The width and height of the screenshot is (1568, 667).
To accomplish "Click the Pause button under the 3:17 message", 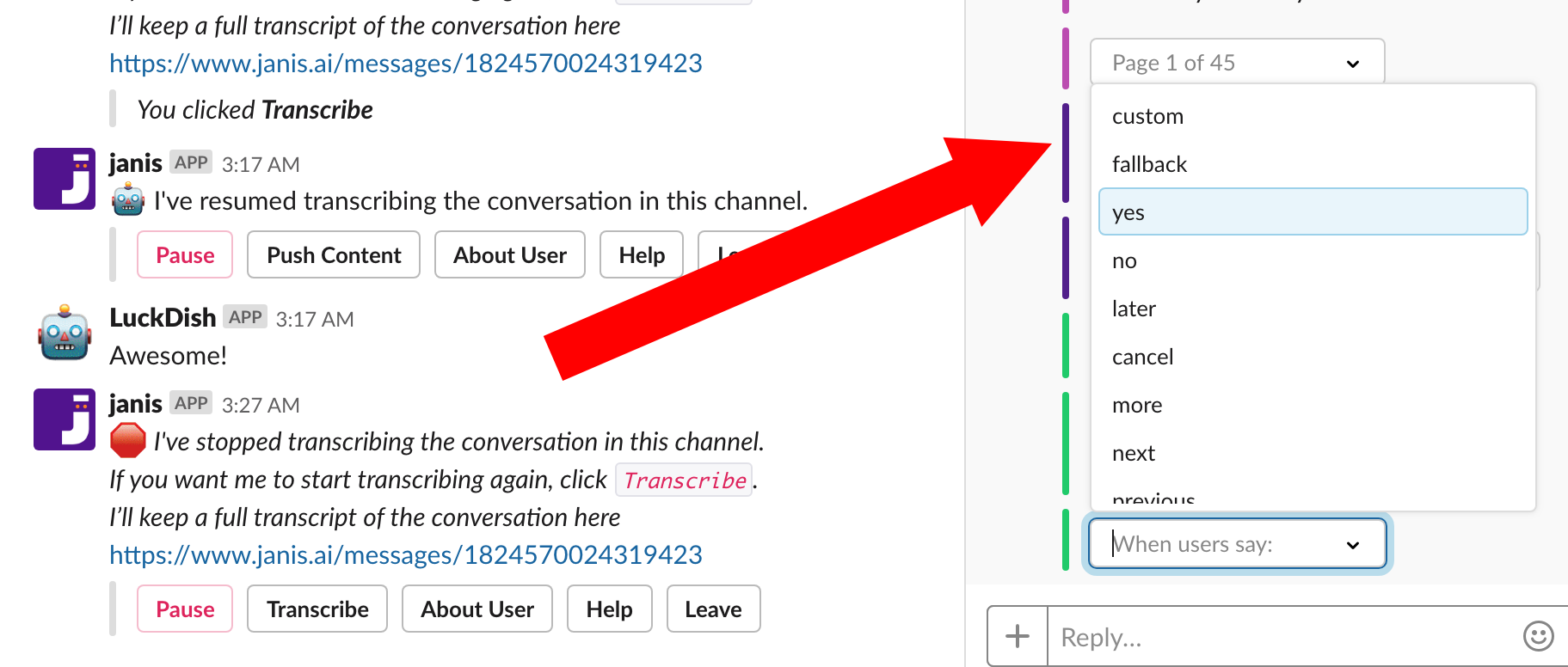I will tap(185, 254).
